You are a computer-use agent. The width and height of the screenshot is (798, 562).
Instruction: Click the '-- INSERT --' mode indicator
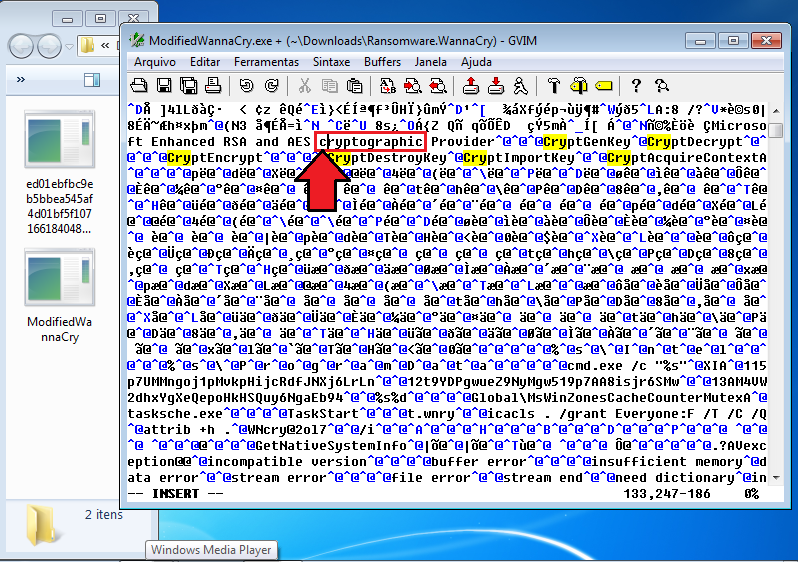click(176, 494)
